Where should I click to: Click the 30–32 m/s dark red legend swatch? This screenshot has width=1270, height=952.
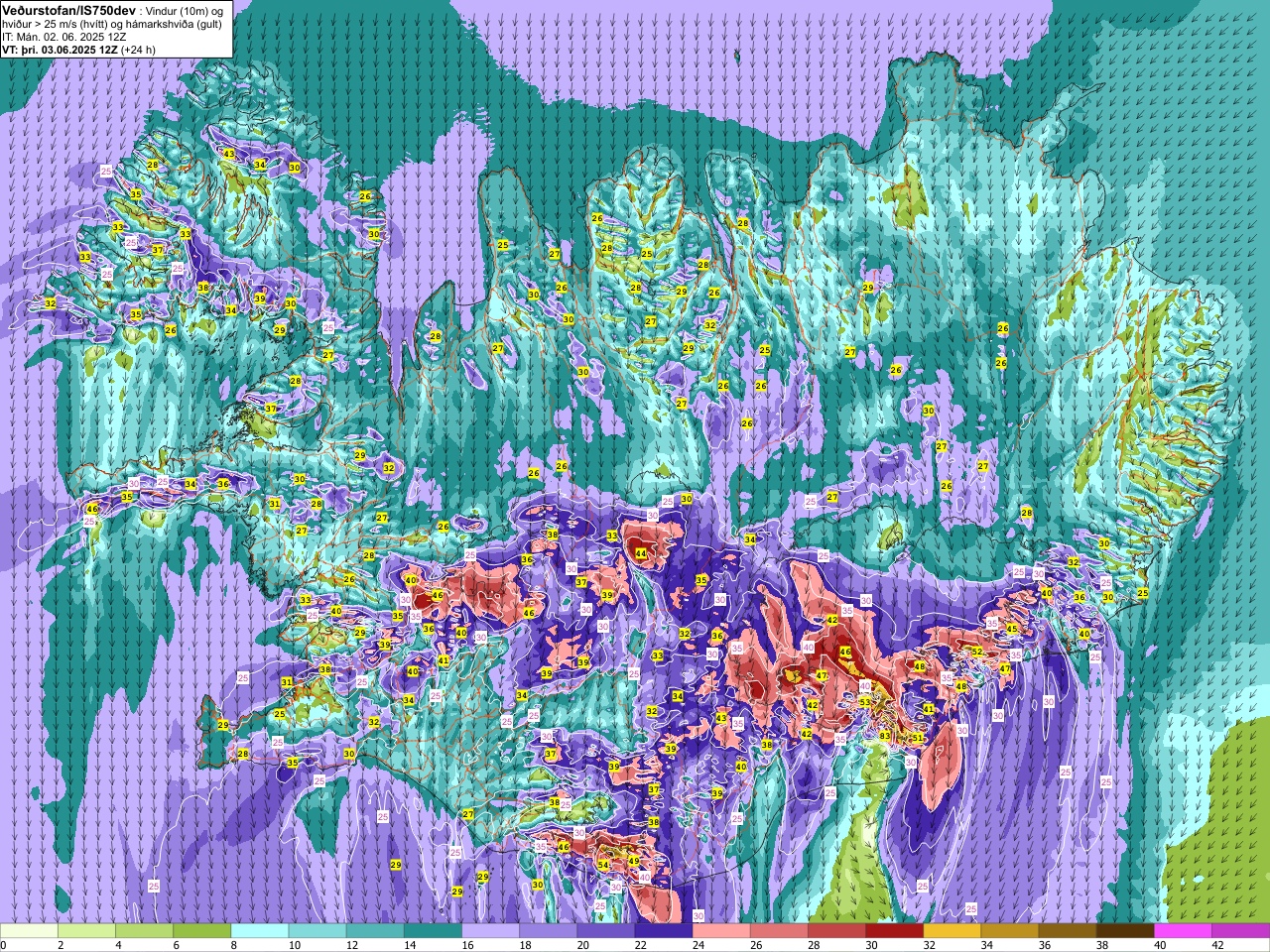(x=895, y=931)
